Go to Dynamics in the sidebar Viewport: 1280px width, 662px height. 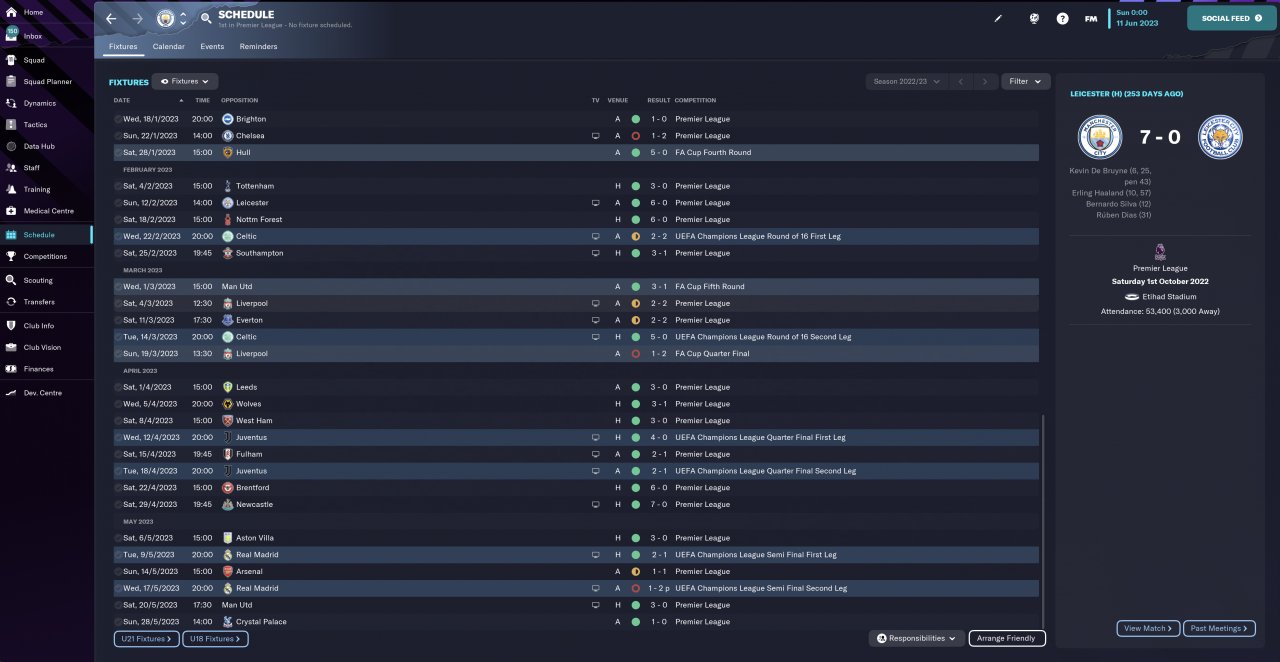coord(39,103)
